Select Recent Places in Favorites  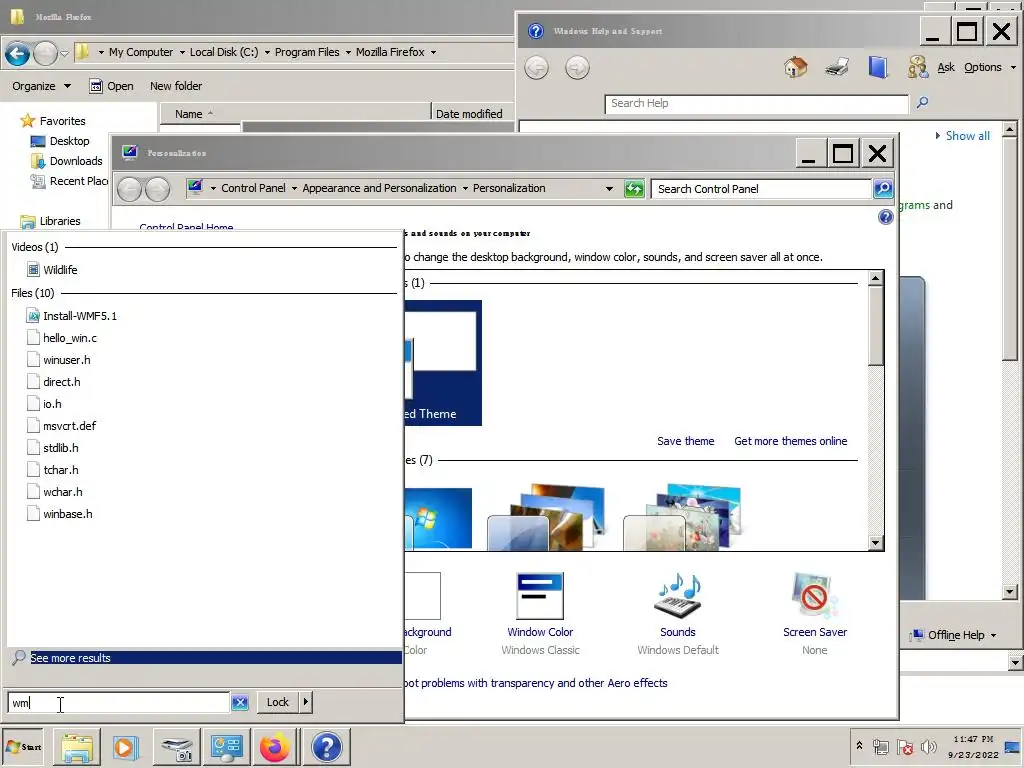point(69,181)
